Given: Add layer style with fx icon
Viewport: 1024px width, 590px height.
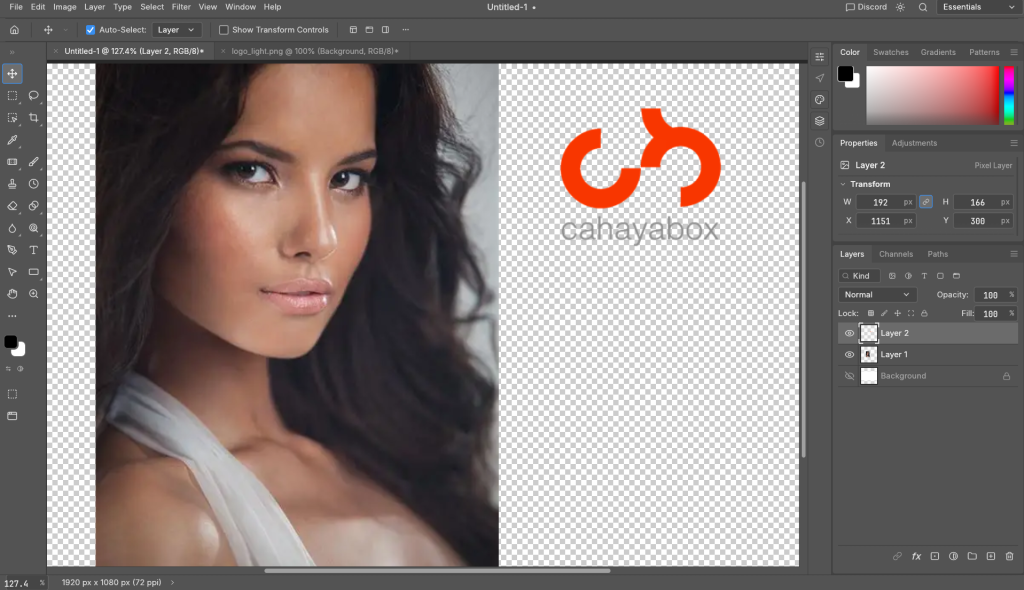Looking at the screenshot, I should click(x=916, y=556).
